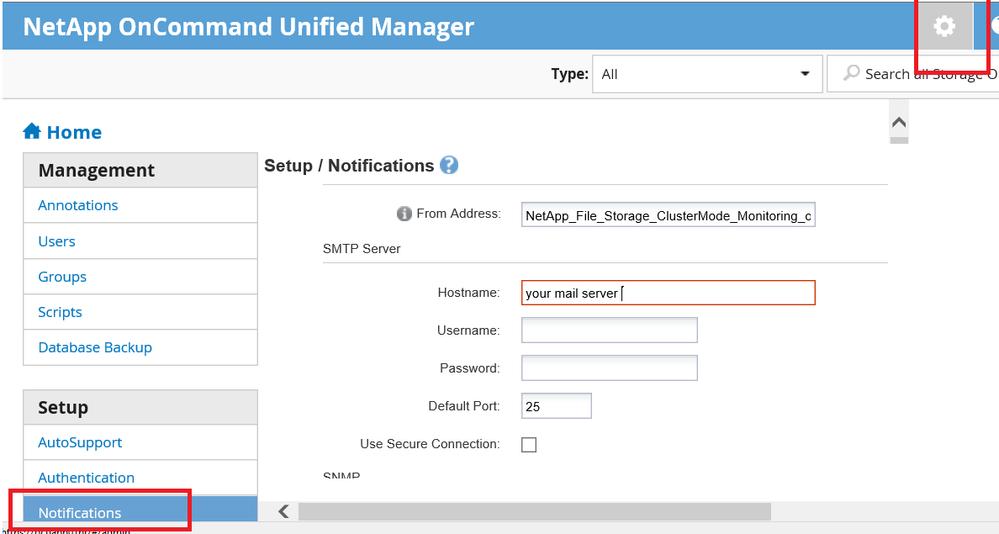Select AutoSupport under Setup
999x534 pixels.
pos(80,442)
